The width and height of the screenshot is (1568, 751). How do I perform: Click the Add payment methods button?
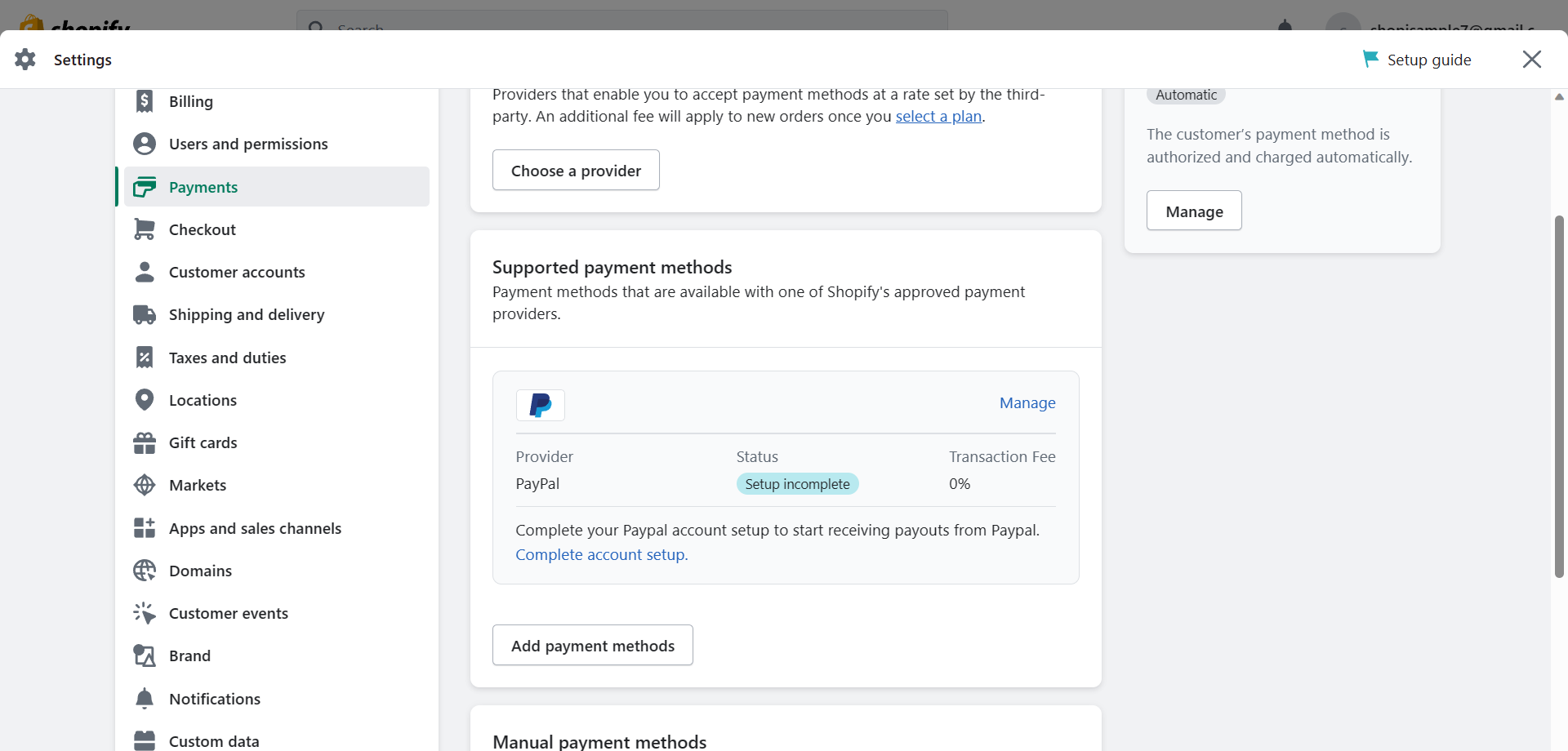(593, 645)
